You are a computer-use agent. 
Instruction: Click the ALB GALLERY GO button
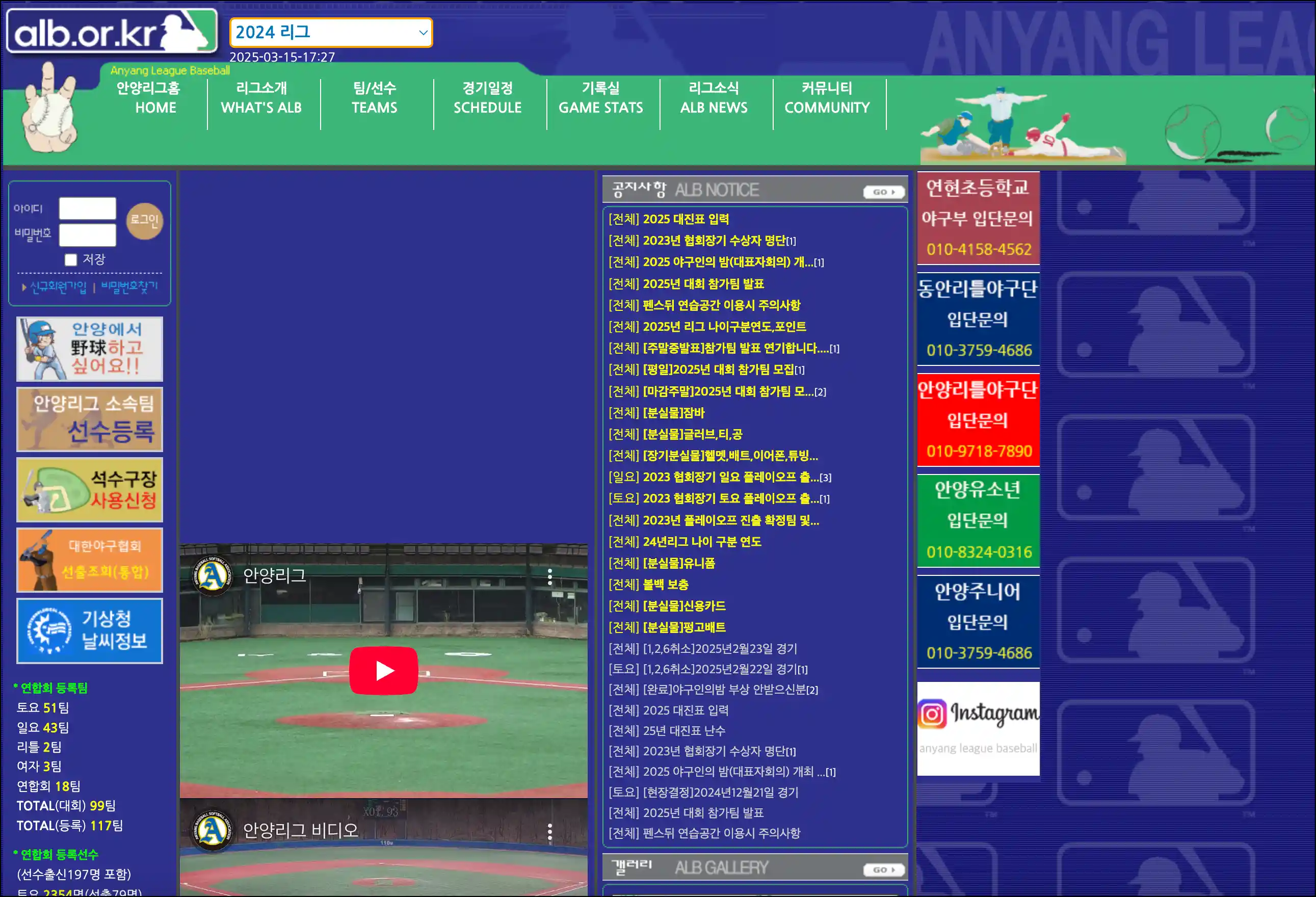(883, 869)
